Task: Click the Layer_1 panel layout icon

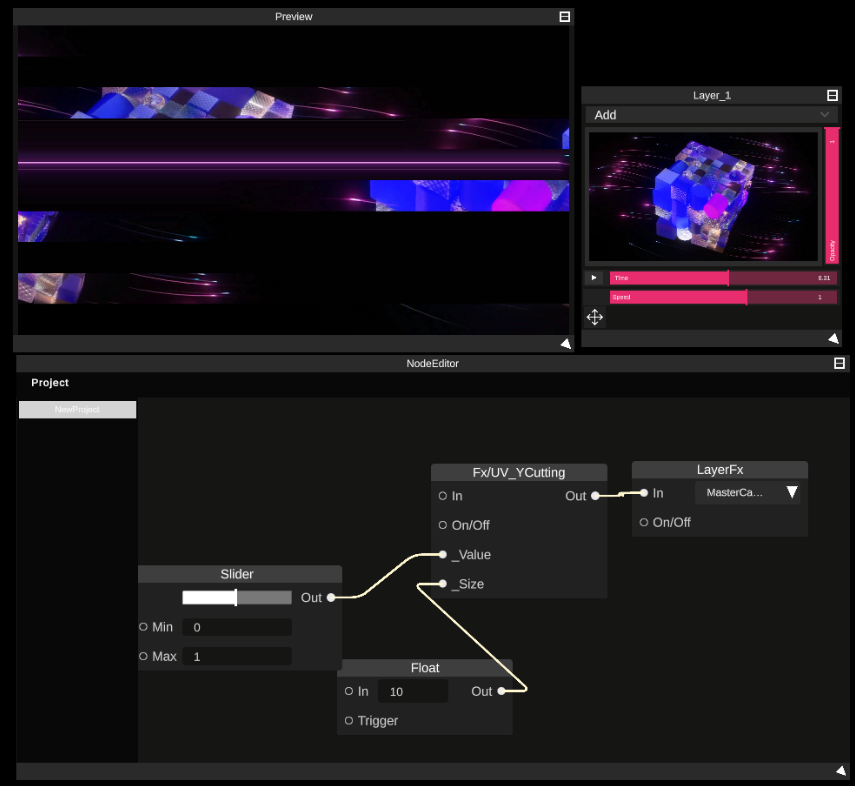Action: pos(832,95)
